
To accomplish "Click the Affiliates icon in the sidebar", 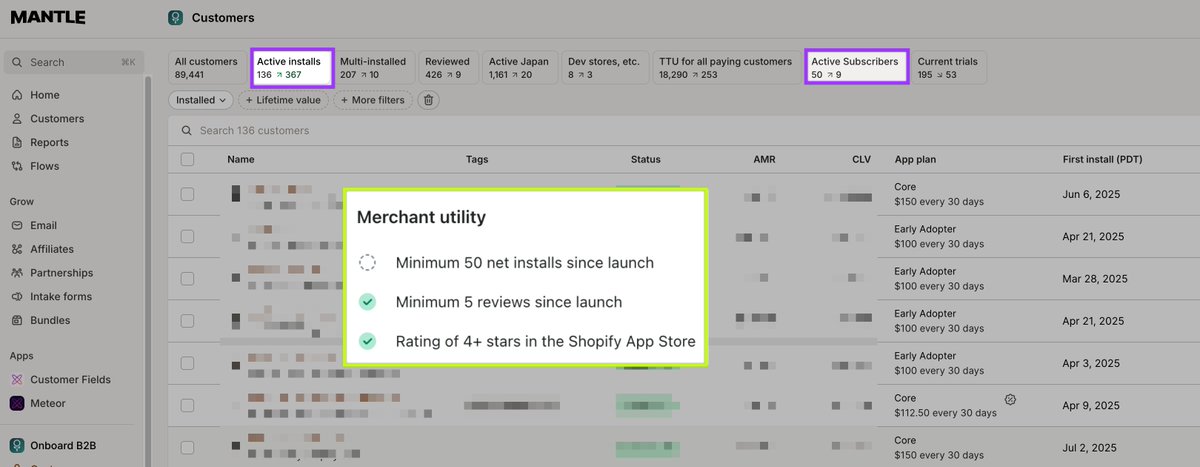I will pos(17,249).
